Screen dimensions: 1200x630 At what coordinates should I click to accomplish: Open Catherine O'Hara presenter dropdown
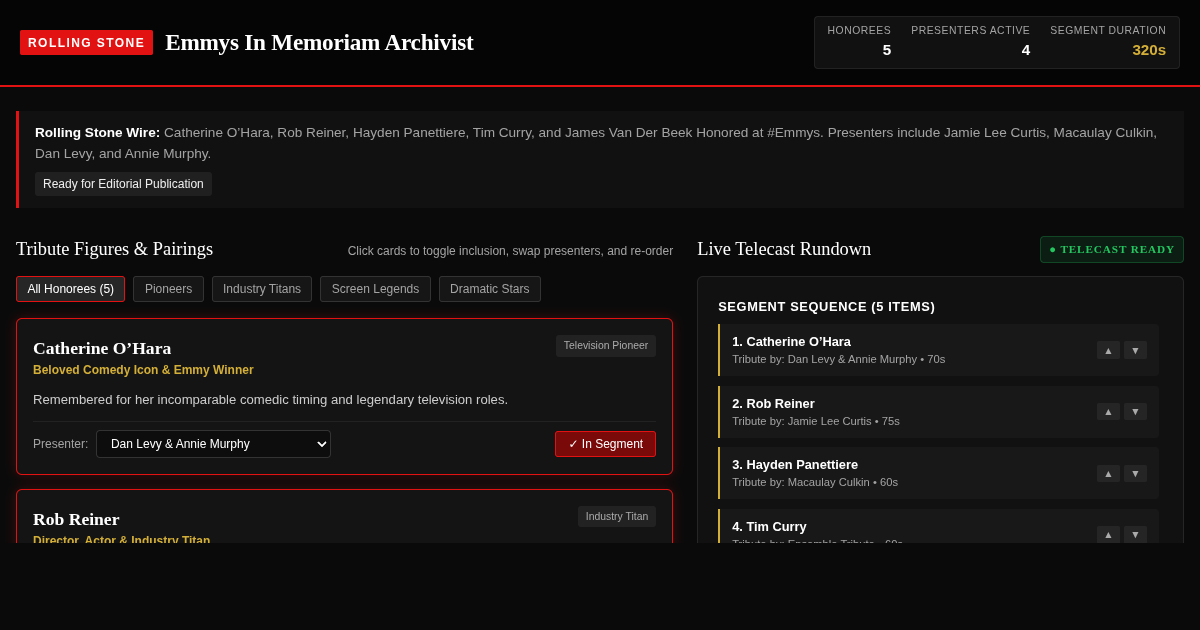pos(213,444)
